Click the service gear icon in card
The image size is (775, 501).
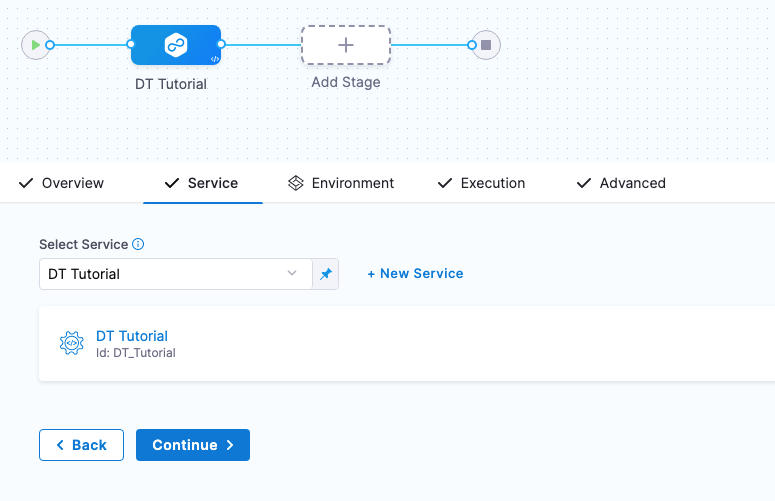coord(71,344)
